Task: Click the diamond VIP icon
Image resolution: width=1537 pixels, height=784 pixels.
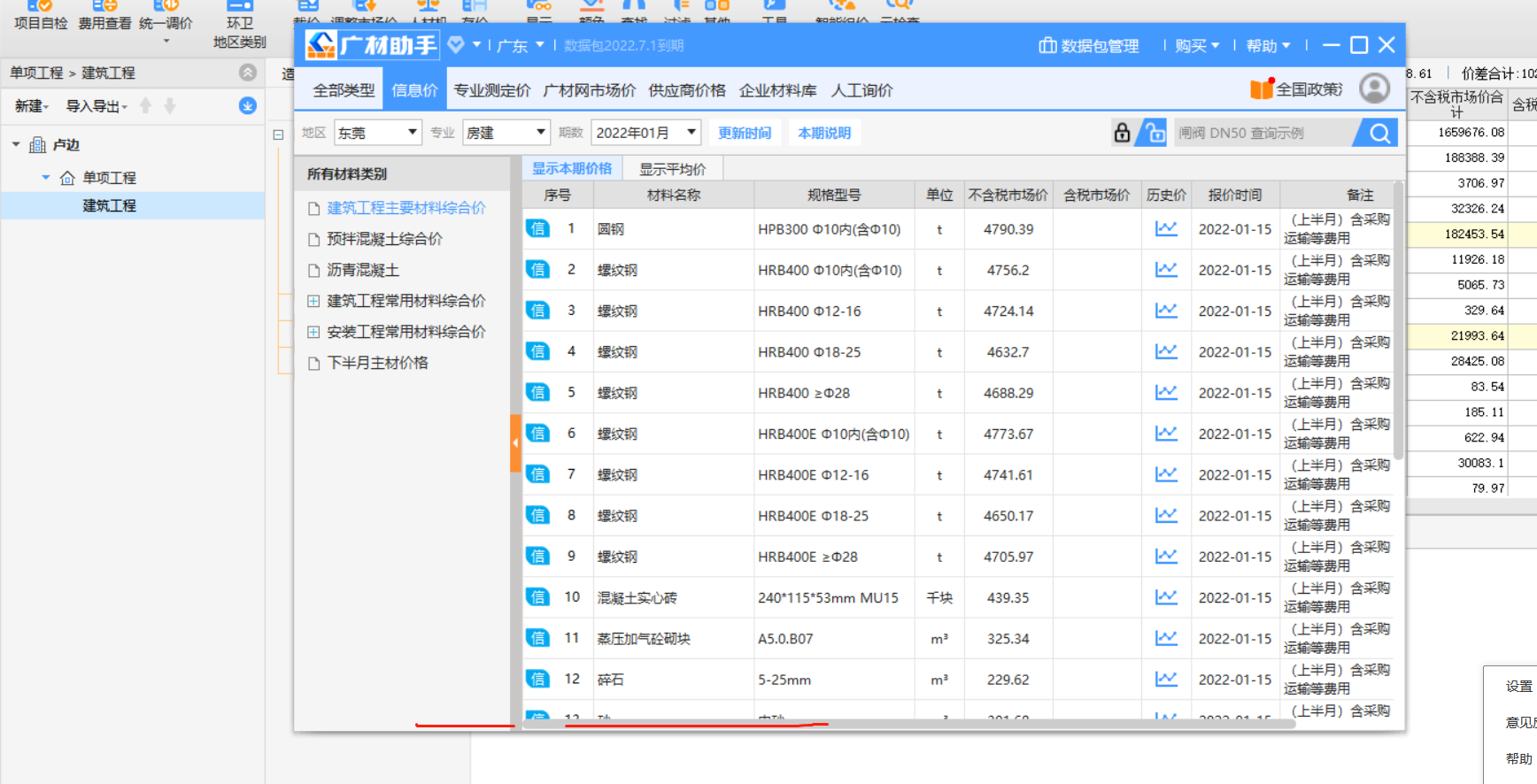Action: (x=456, y=44)
